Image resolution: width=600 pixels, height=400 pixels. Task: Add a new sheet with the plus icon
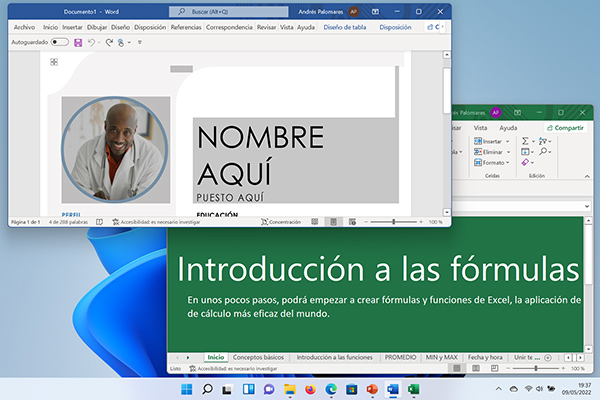coord(548,358)
